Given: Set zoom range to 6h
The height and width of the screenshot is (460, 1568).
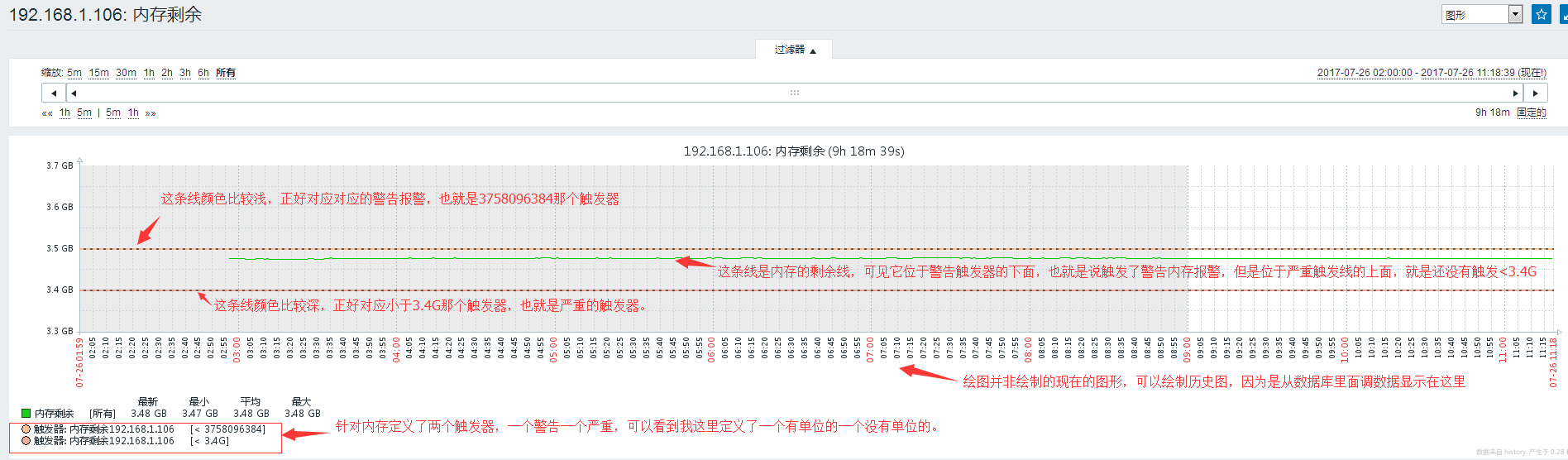Looking at the screenshot, I should (203, 73).
